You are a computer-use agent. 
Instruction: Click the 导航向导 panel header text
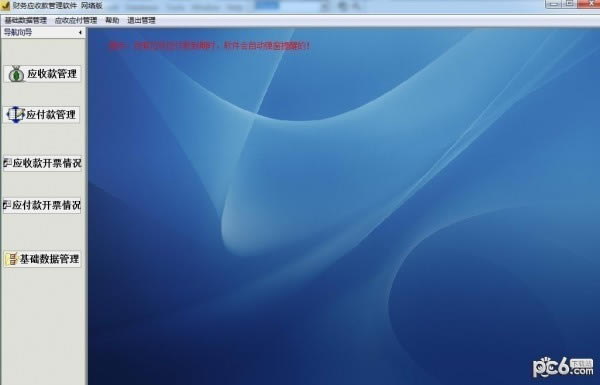point(18,33)
